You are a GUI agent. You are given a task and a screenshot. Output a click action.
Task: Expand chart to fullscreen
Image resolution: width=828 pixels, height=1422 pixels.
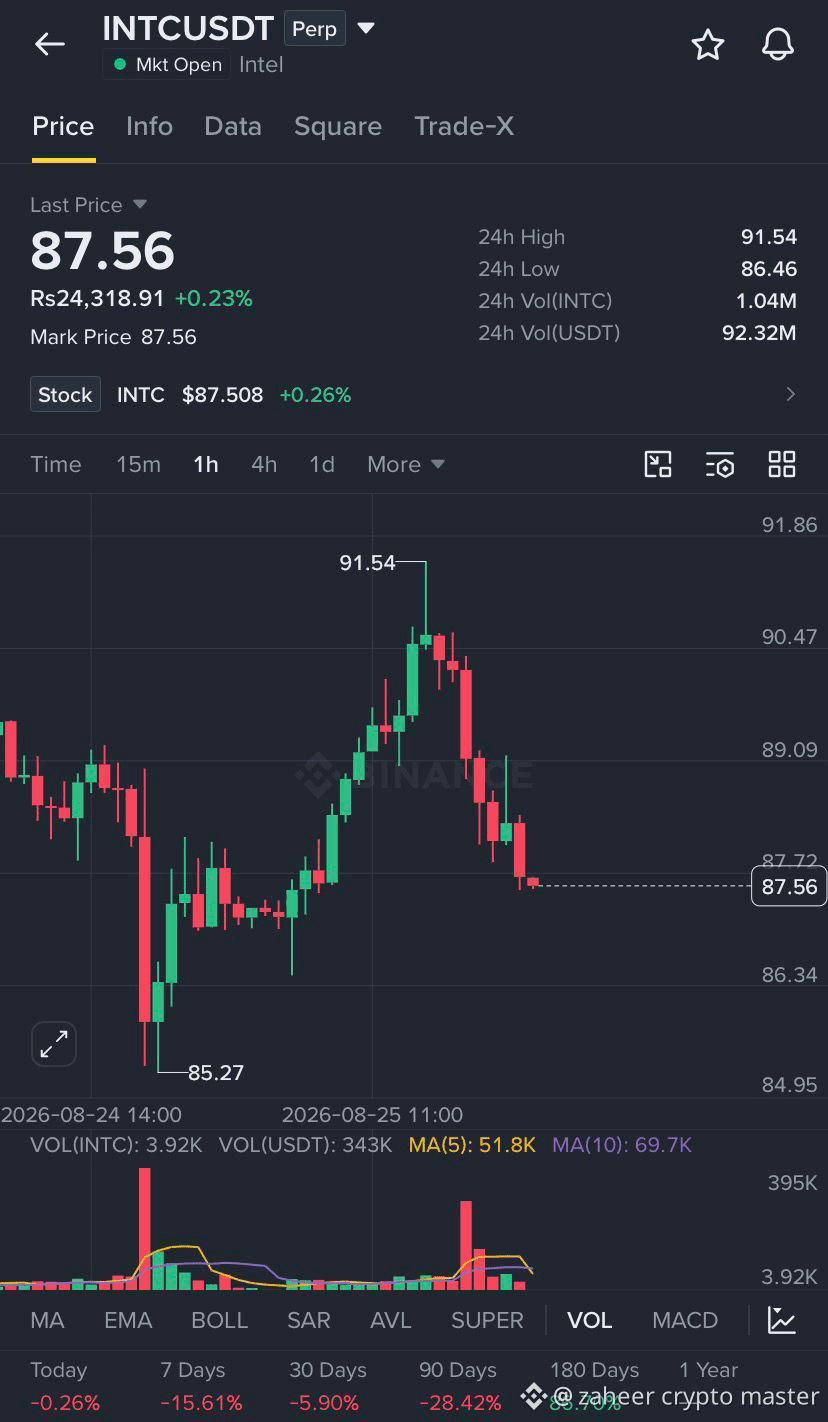tap(53, 1044)
